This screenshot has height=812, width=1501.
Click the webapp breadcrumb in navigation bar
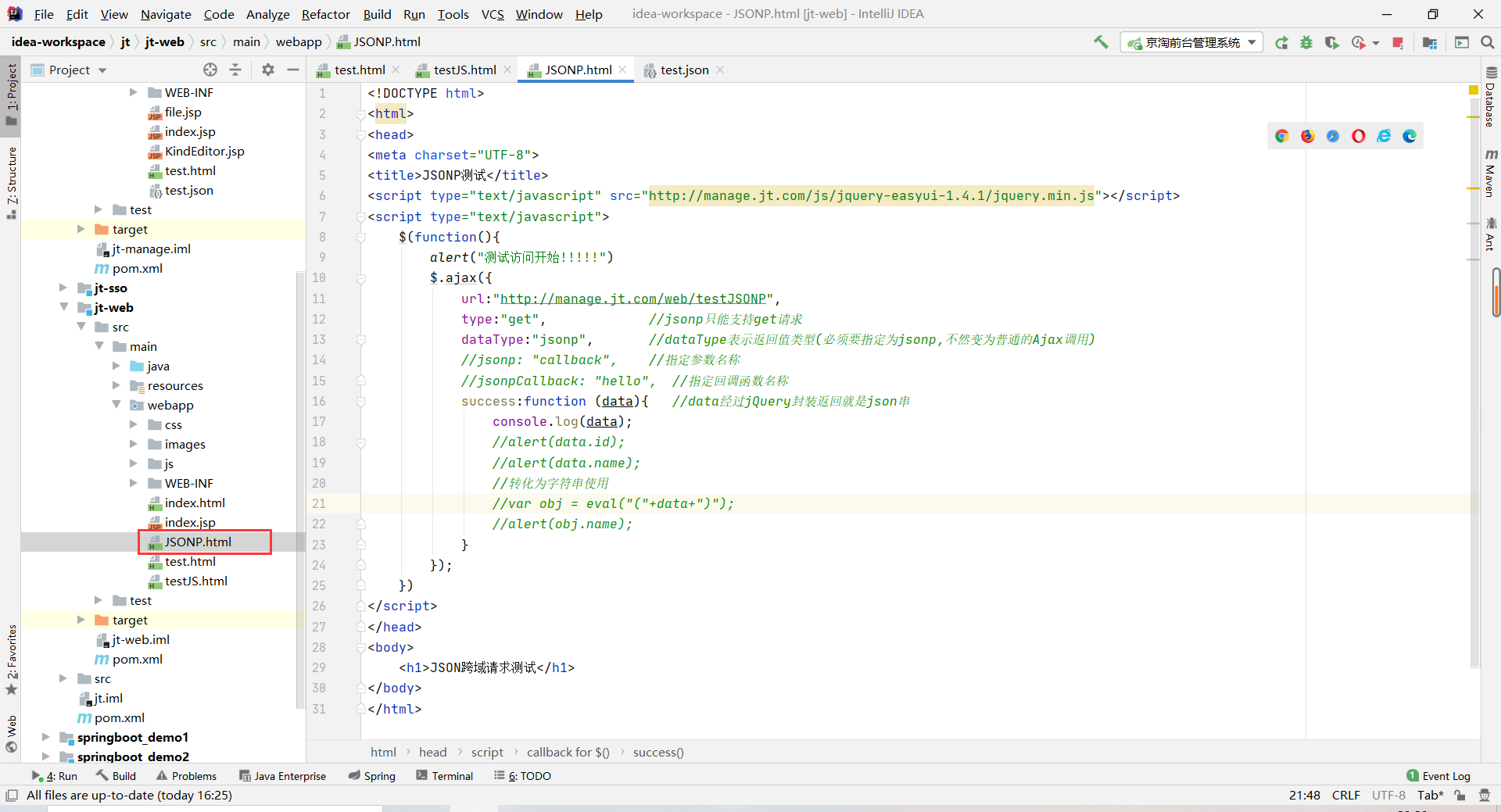299,42
